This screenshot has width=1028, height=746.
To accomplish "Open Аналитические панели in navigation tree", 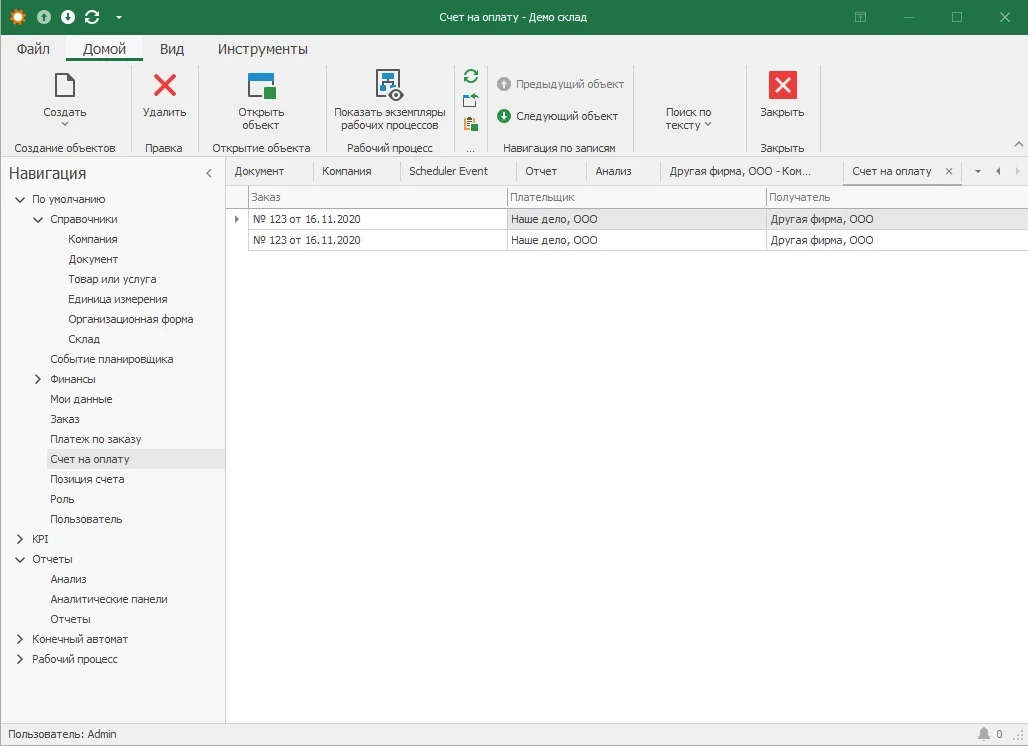I will 109,599.
